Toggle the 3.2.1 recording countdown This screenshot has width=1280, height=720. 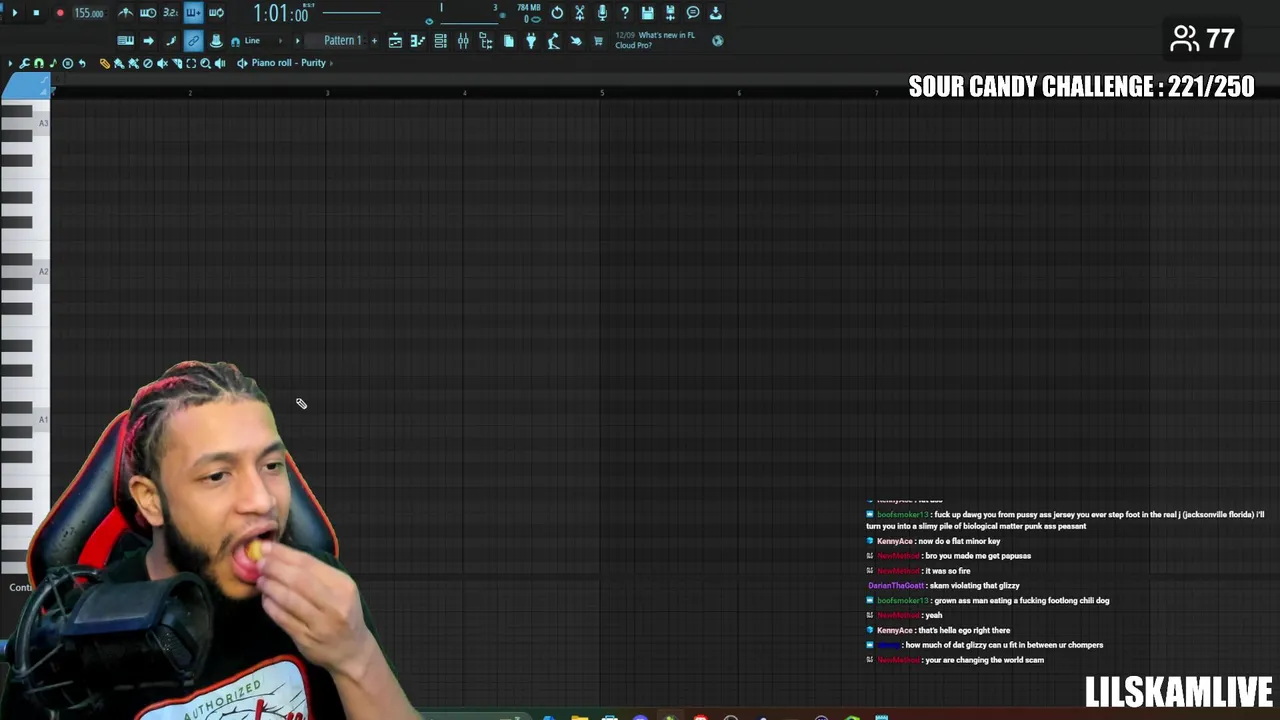[170, 13]
